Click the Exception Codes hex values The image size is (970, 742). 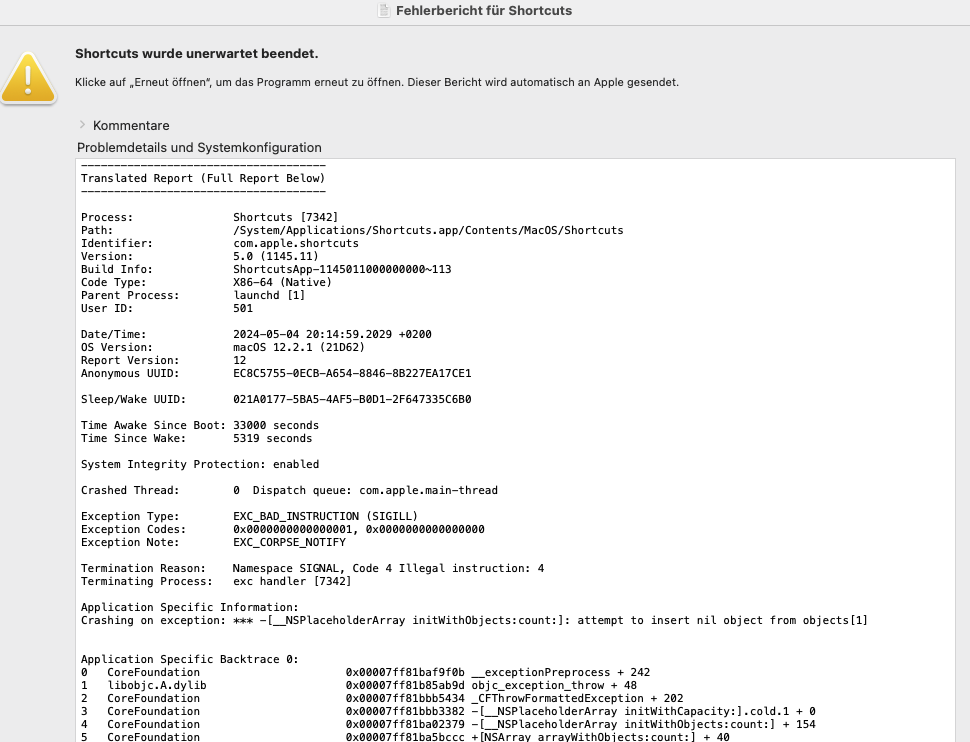(359, 529)
